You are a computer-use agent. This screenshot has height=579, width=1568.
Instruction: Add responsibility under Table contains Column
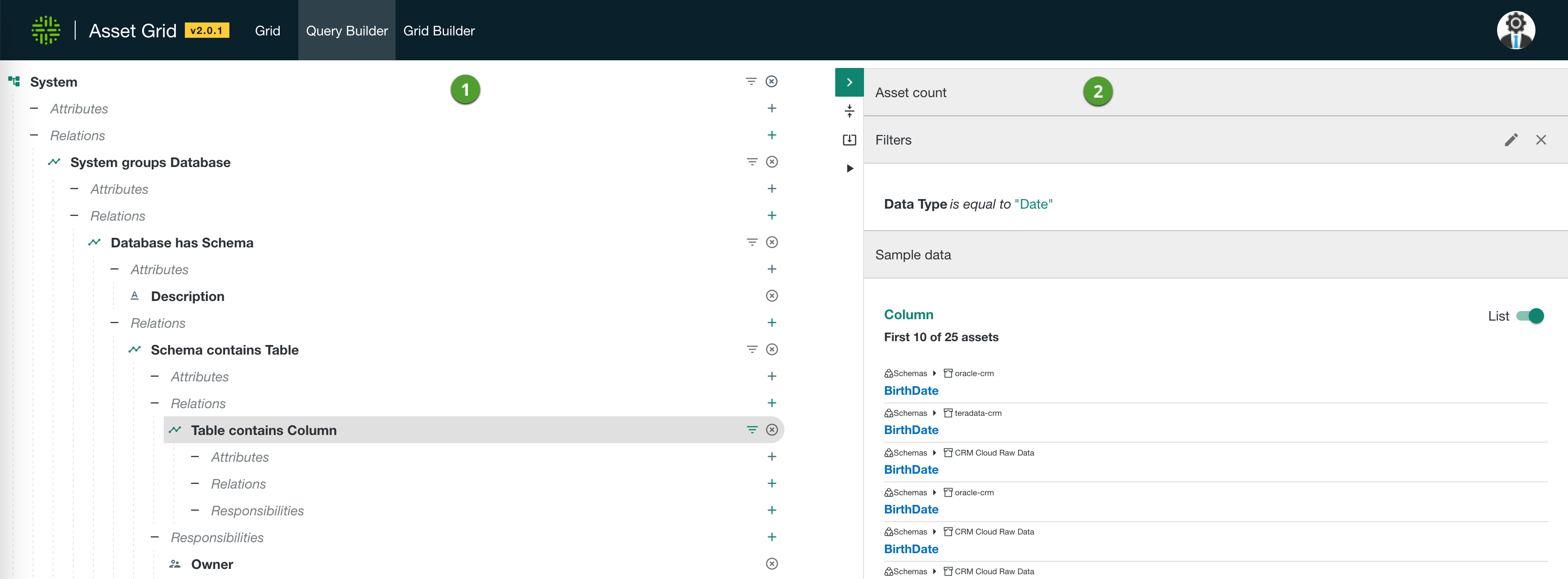772,510
